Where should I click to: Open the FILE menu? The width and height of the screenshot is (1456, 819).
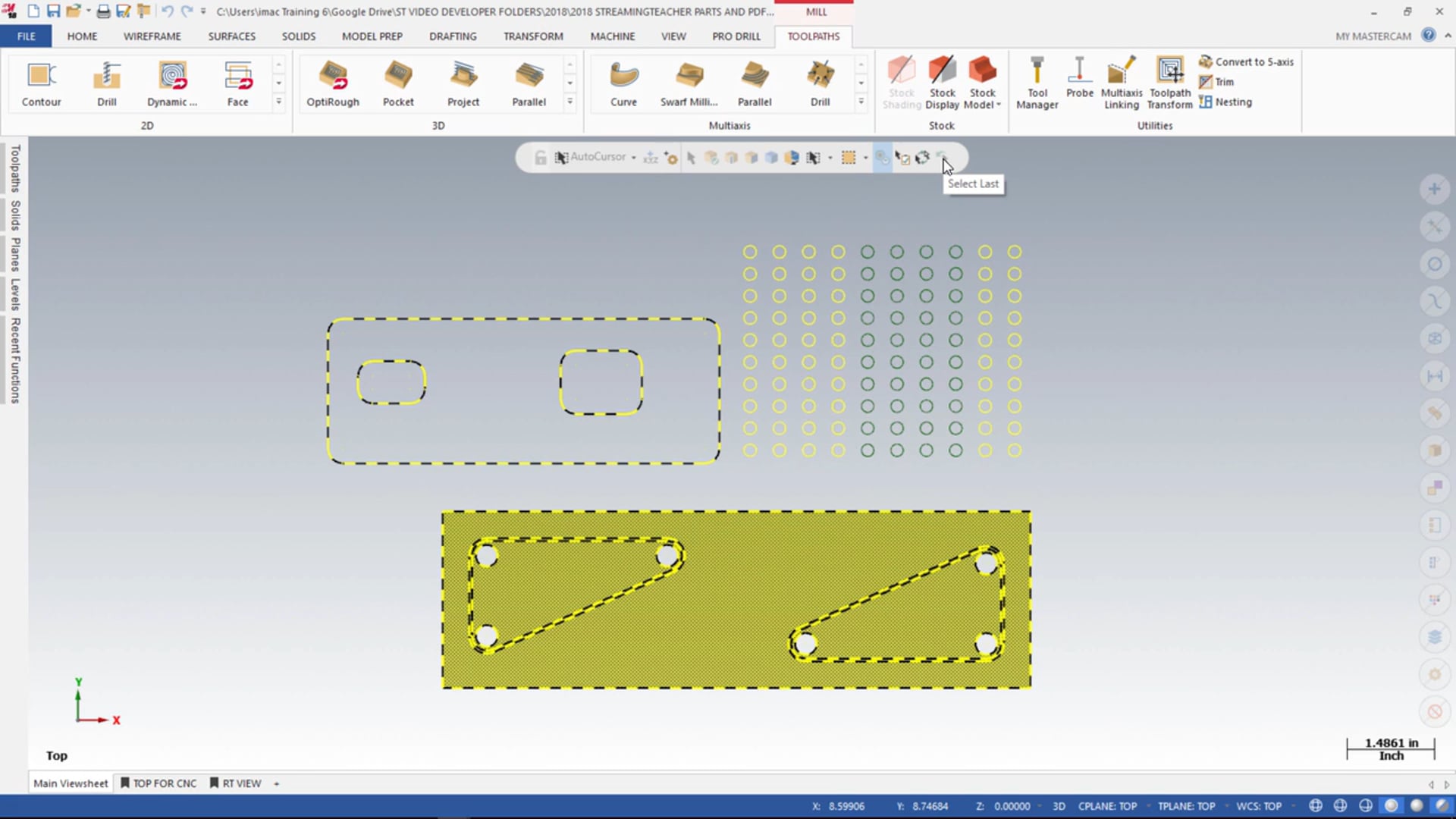26,36
